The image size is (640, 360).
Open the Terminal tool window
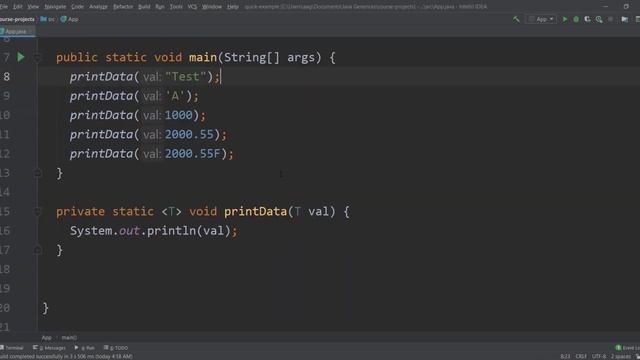12,348
